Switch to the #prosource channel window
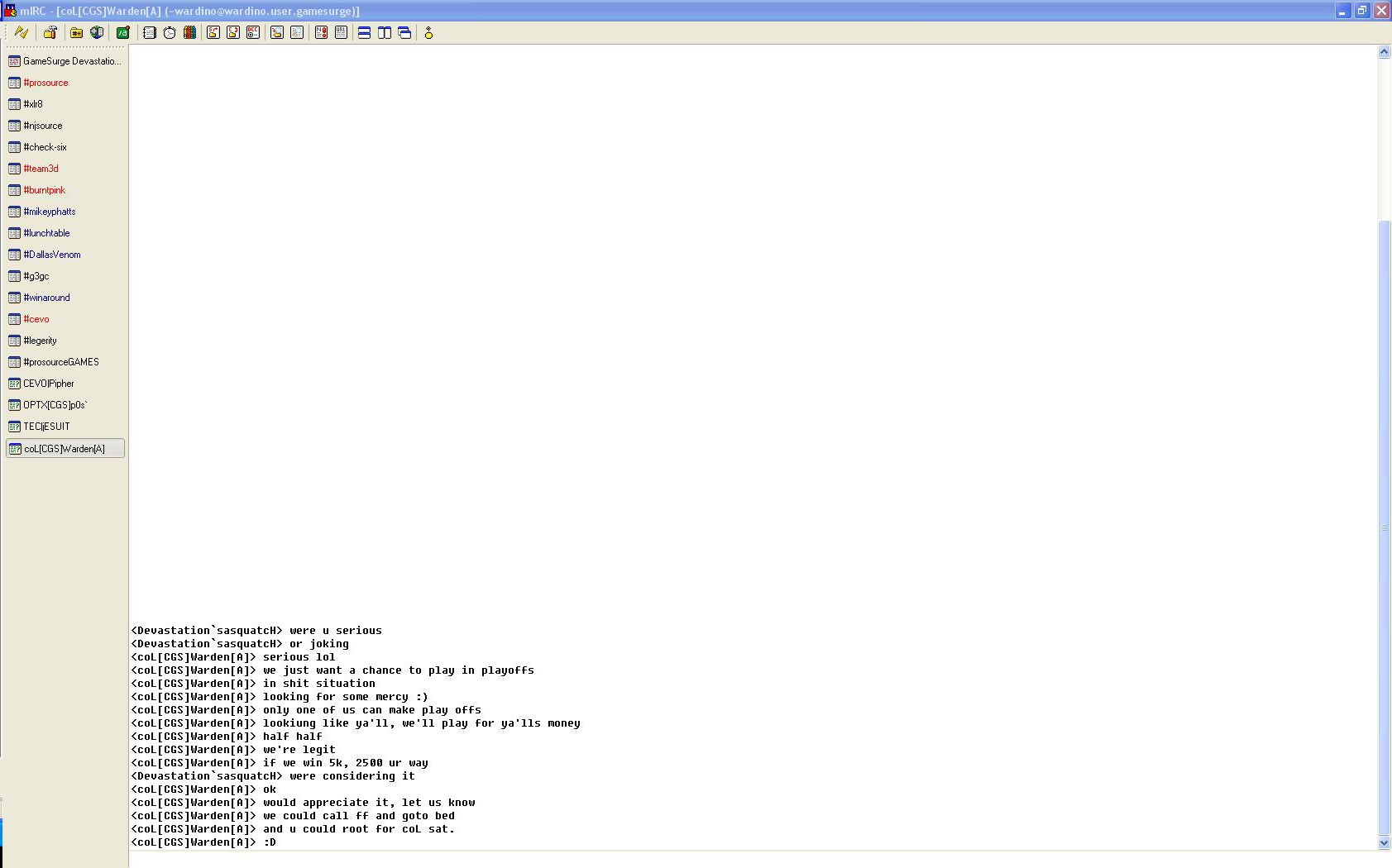 (45, 83)
